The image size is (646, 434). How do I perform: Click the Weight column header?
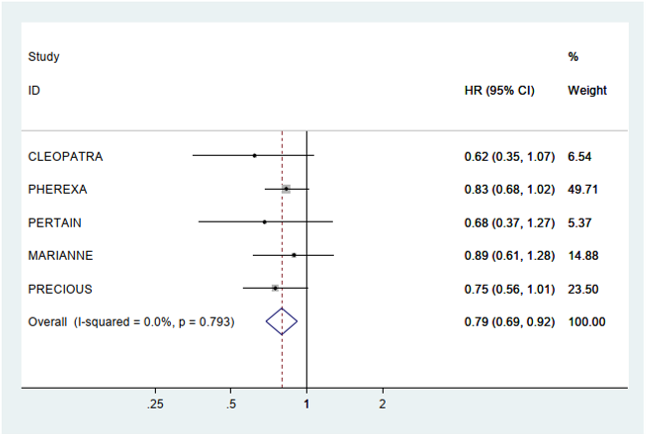[587, 90]
